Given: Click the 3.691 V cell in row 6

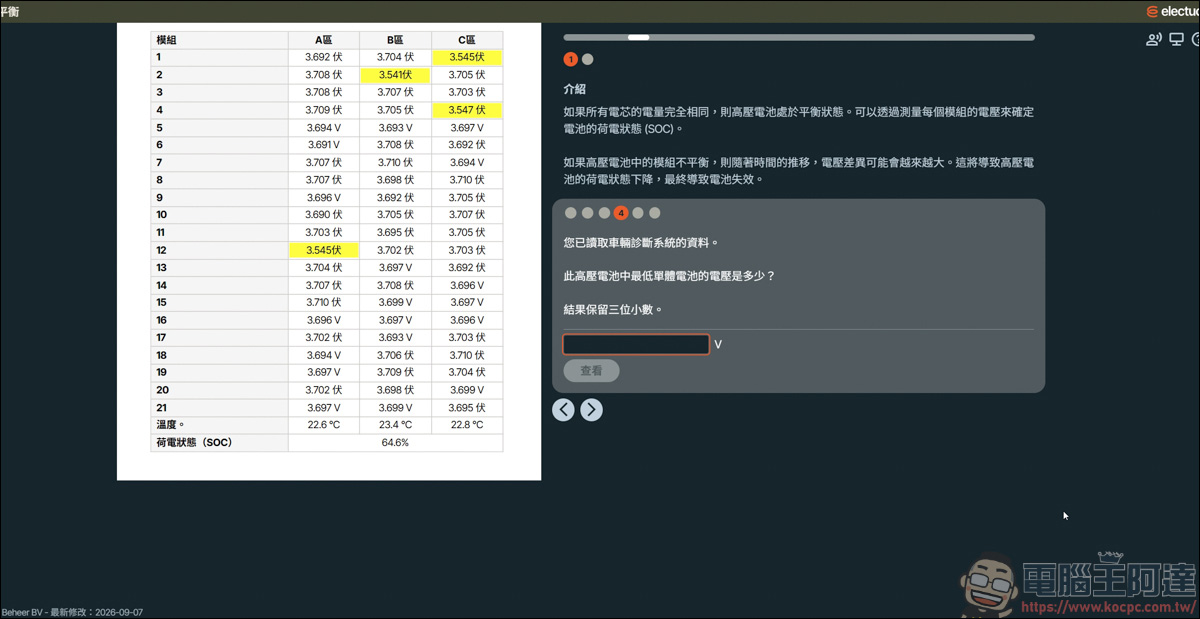Looking at the screenshot, I should click(x=323, y=145).
